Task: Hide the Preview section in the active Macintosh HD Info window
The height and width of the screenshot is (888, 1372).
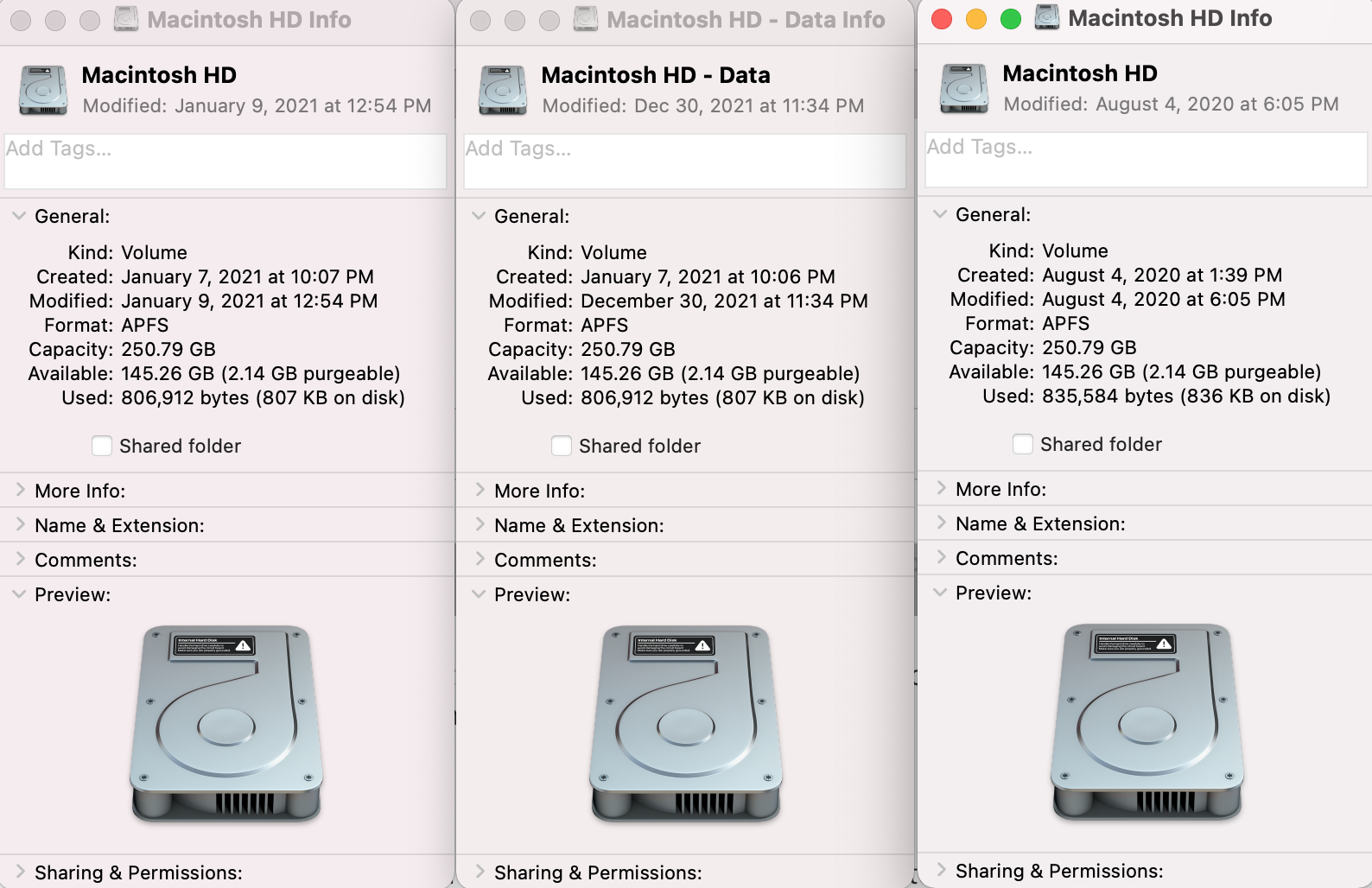Action: click(940, 593)
